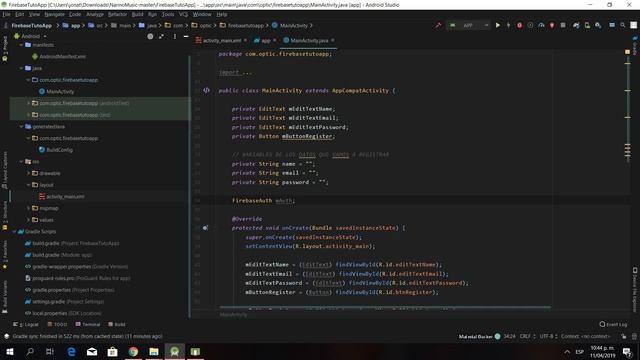Open build.gradle (Module: app) file

(x=62, y=255)
